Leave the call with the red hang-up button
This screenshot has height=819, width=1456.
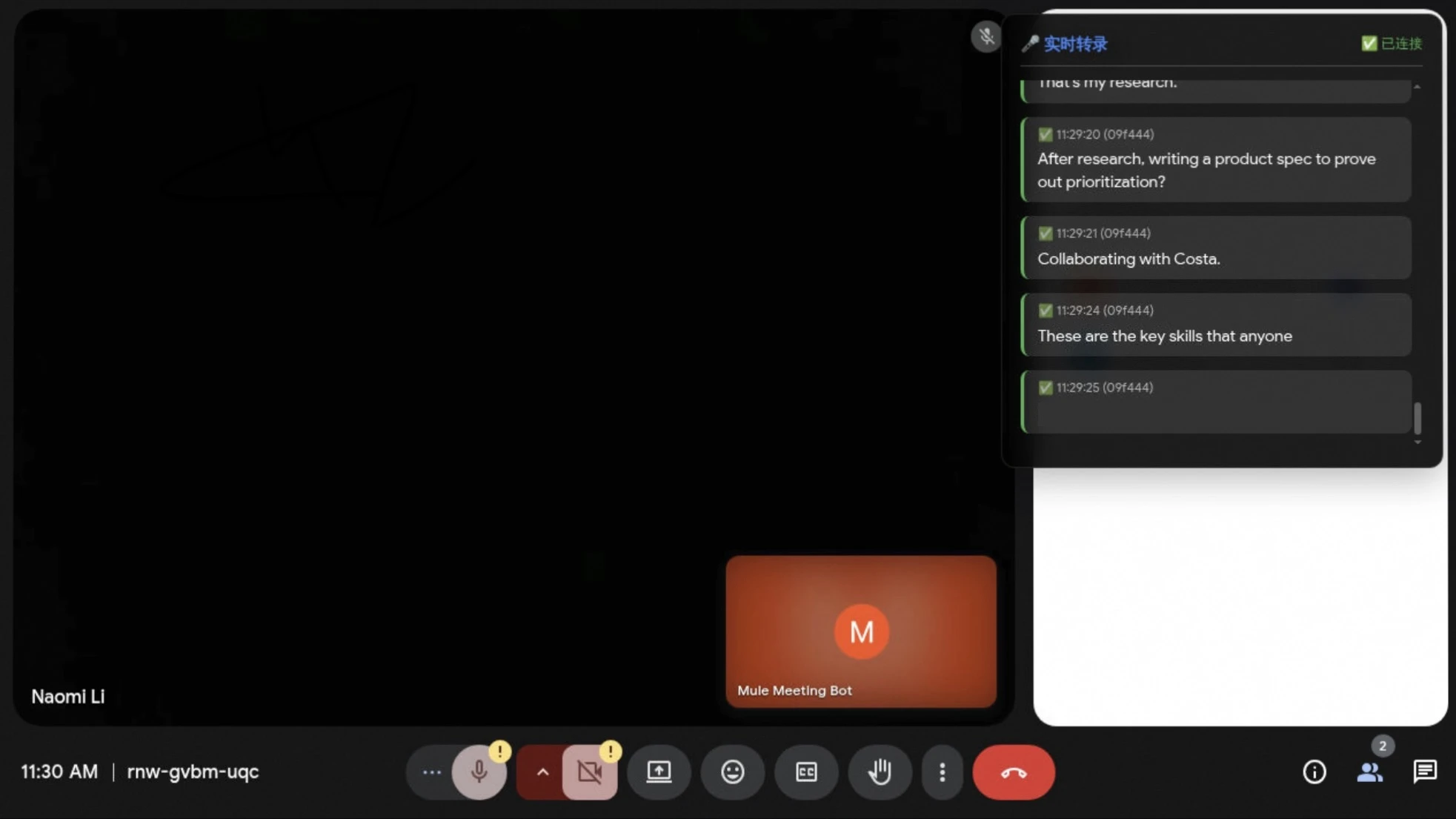pyautogui.click(x=1014, y=772)
